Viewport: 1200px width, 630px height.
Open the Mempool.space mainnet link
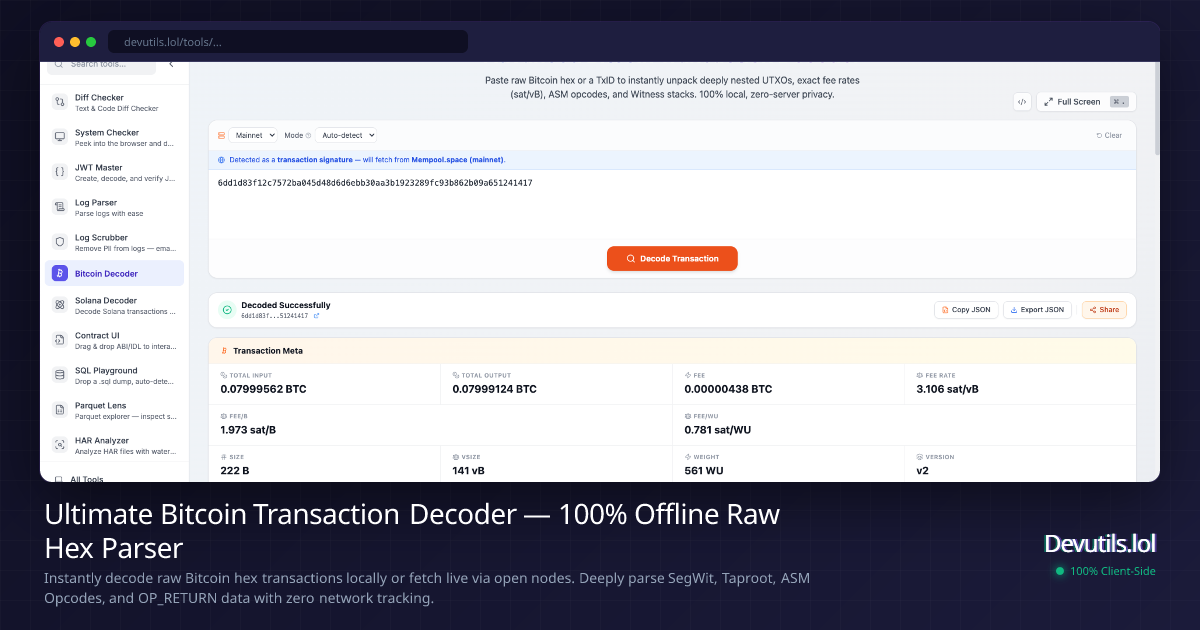459,159
